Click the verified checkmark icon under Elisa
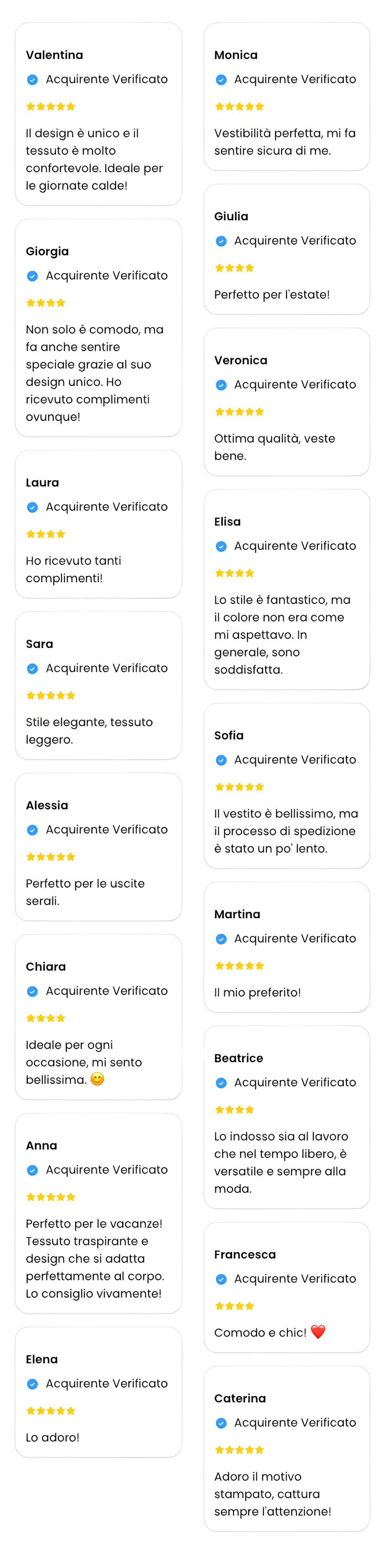Image resolution: width=391 pixels, height=1568 pixels. coord(221,547)
